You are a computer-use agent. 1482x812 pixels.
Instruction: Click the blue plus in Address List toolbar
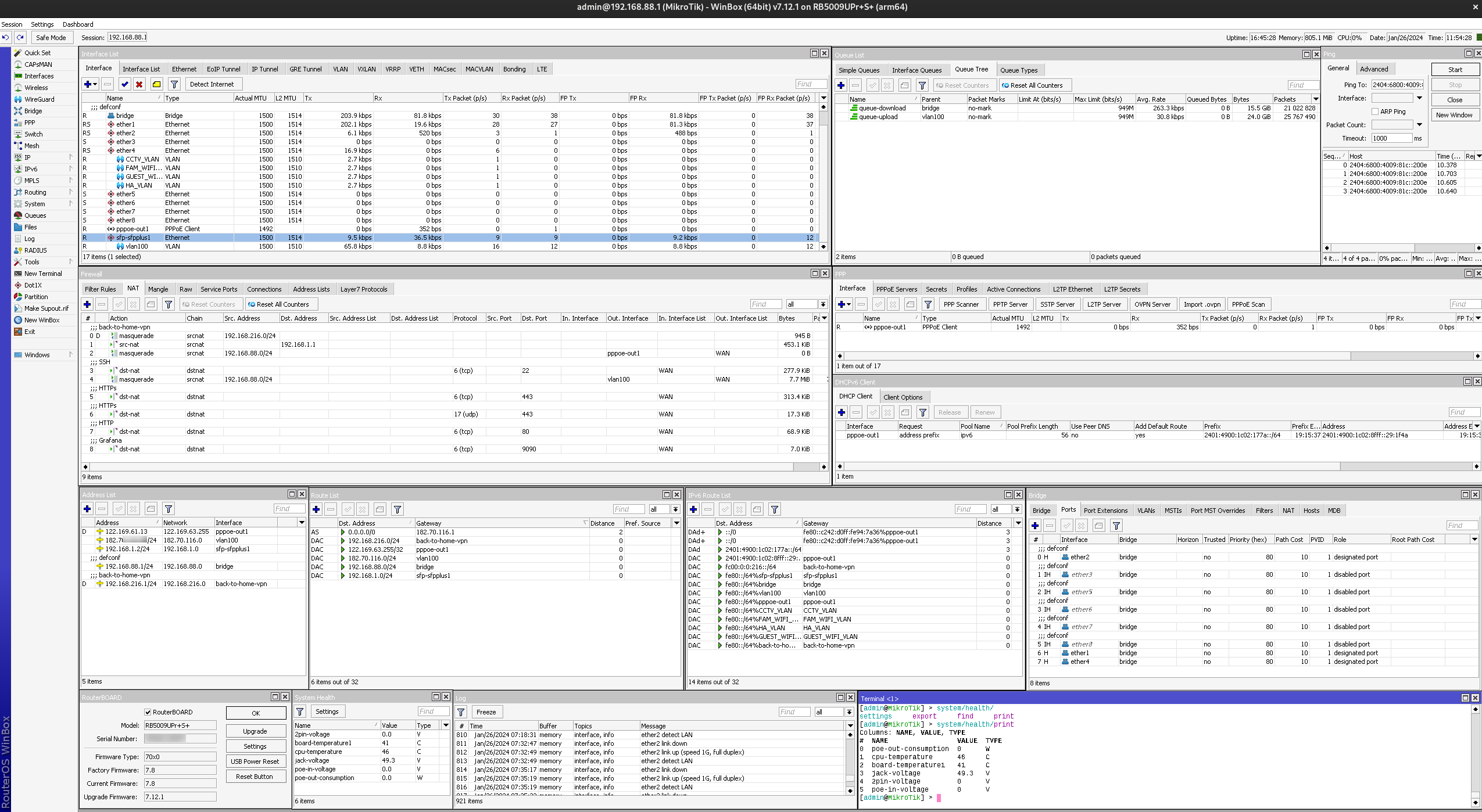(x=87, y=509)
